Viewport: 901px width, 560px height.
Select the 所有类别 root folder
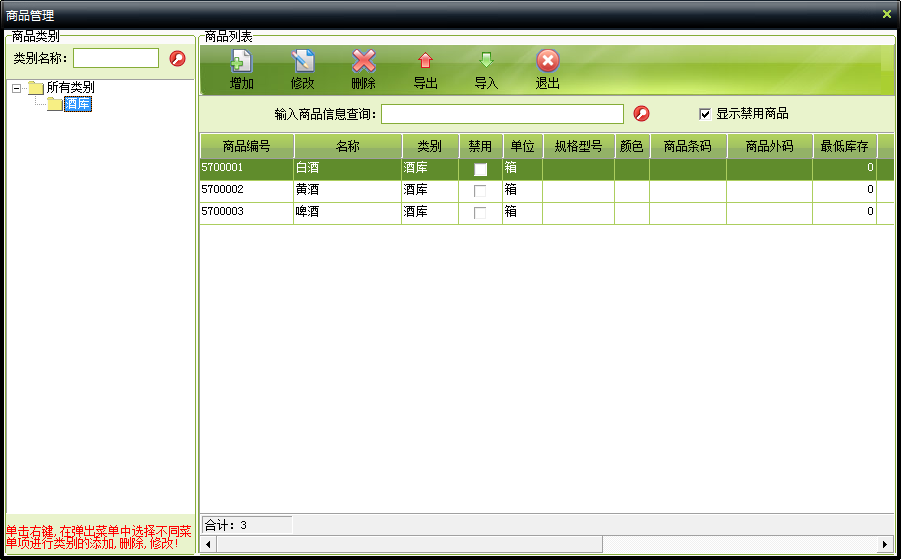coord(70,88)
